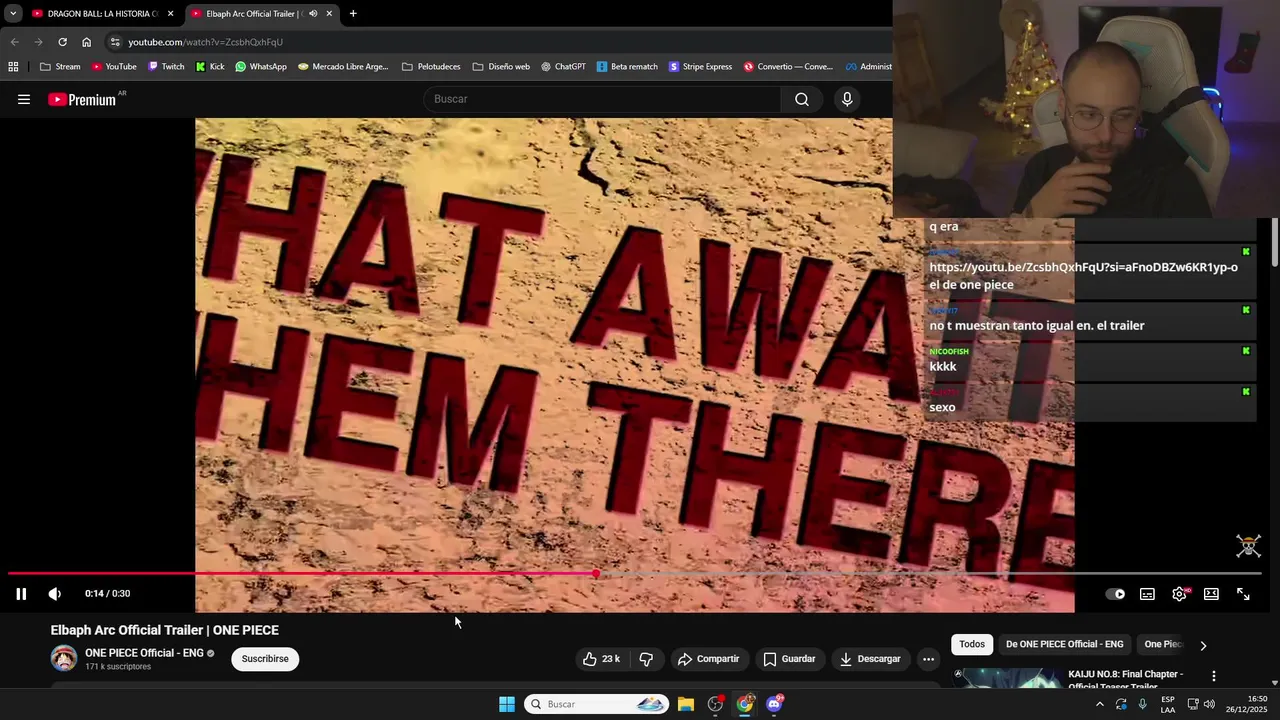Open ONE PIECE Official - ENG channel name
Screen dimensions: 1280x720
[x=144, y=653]
